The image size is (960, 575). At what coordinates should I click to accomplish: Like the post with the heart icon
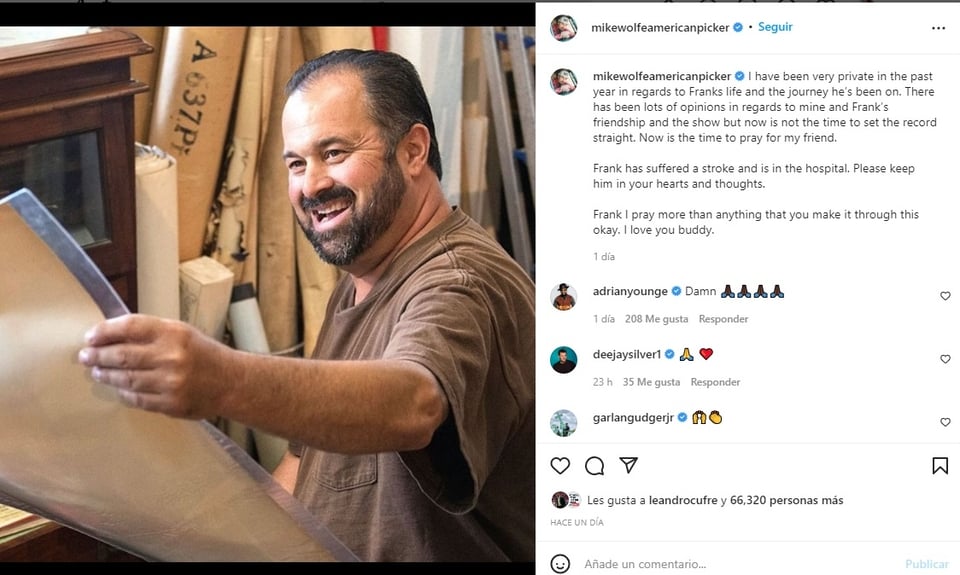pos(560,465)
